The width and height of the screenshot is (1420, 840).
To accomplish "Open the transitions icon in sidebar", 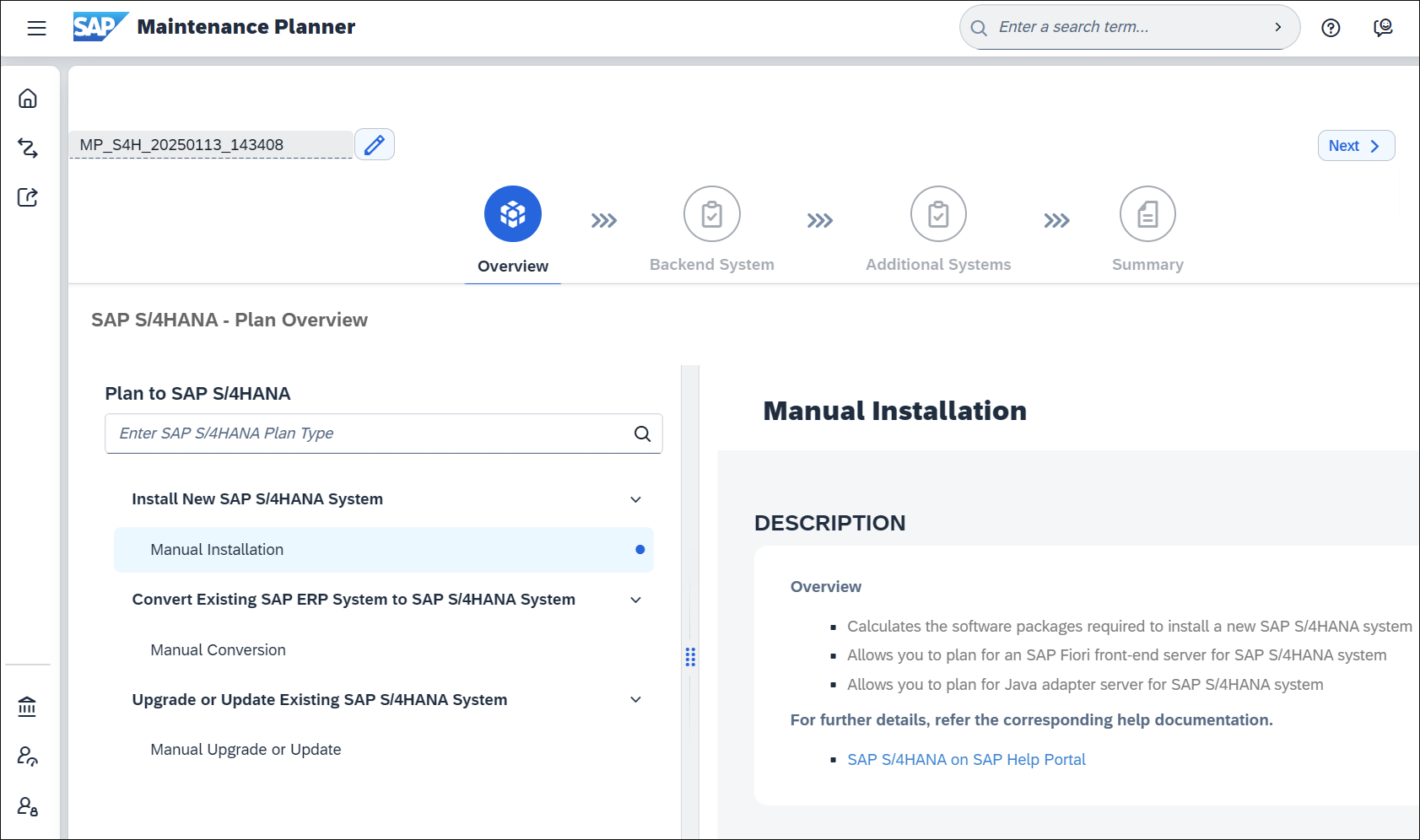I will point(28,148).
